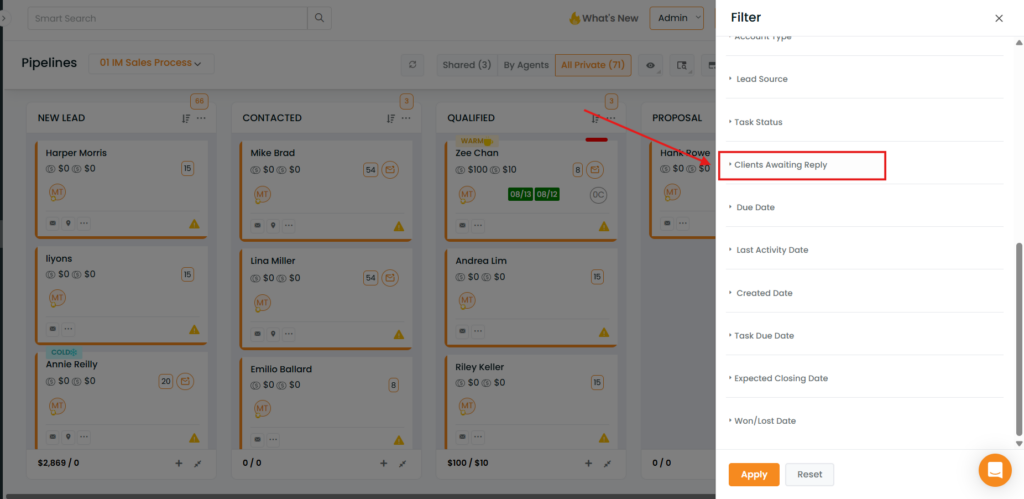Screen dimensions: 1024x499
Task: Click the 08/12 date badge on Zee Chan
Action: tap(547, 194)
